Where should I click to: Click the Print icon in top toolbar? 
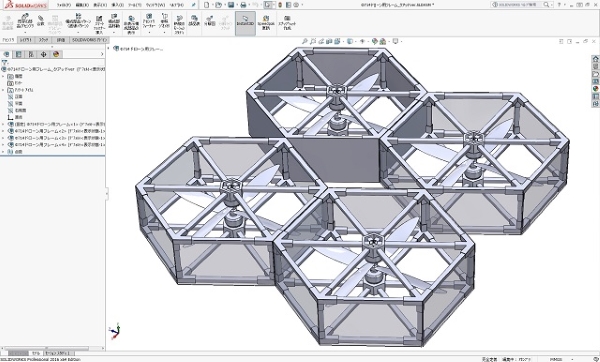243,5
